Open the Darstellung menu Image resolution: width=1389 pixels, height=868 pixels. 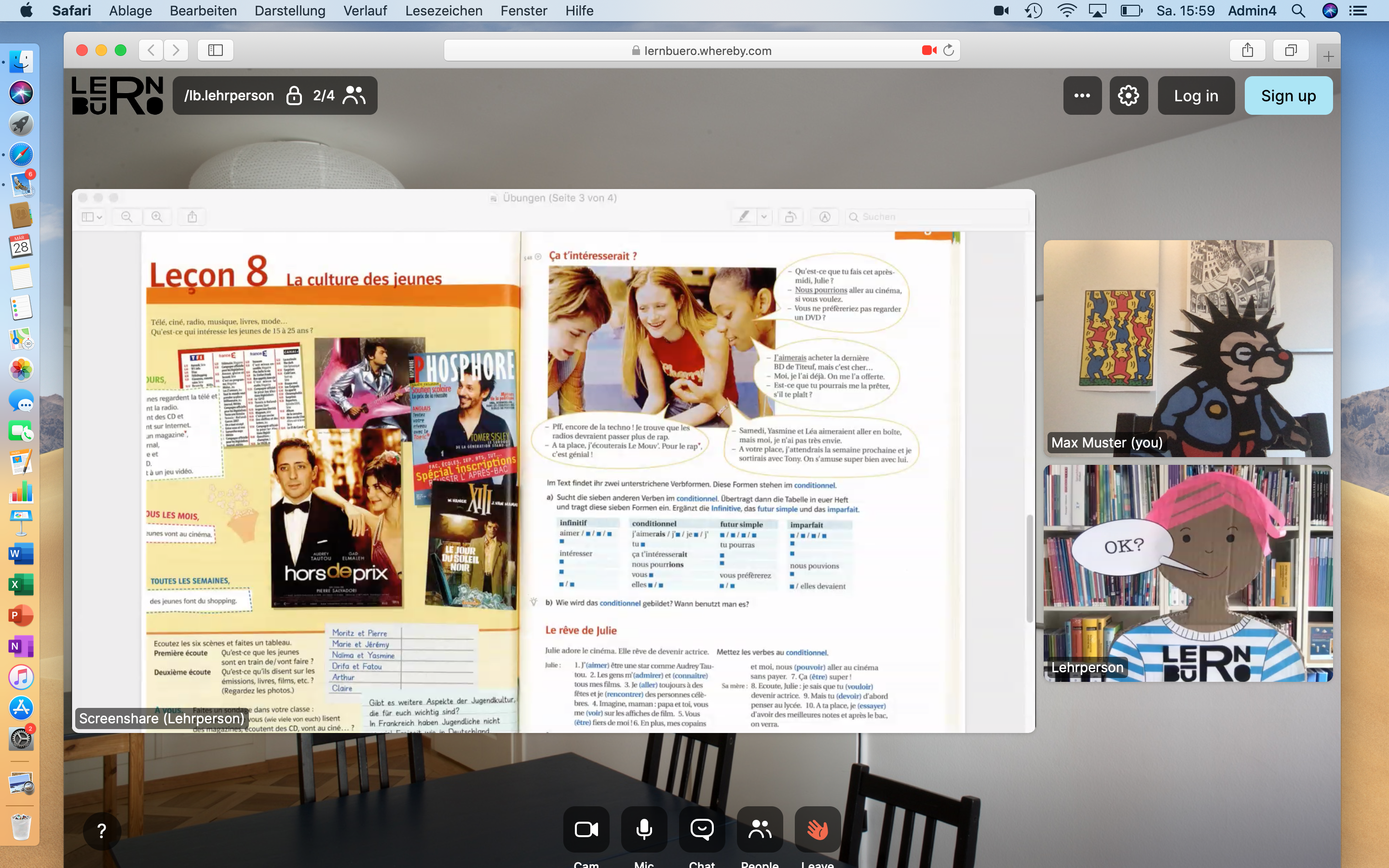290,10
